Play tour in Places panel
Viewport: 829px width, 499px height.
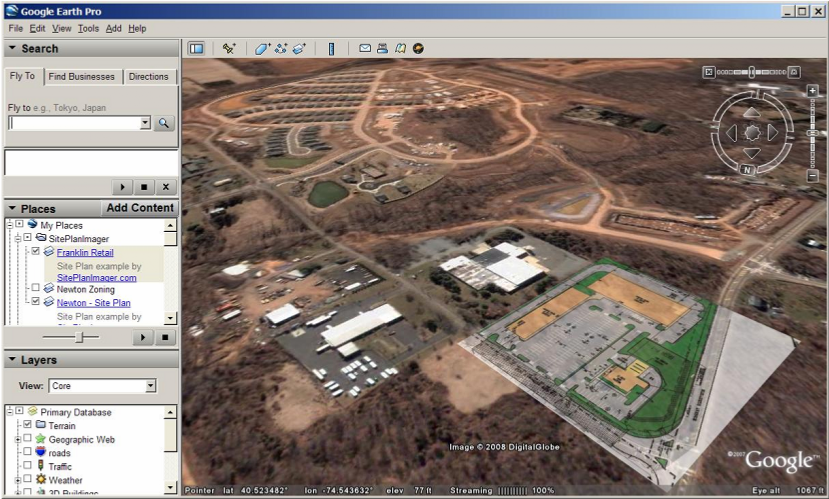tap(143, 337)
